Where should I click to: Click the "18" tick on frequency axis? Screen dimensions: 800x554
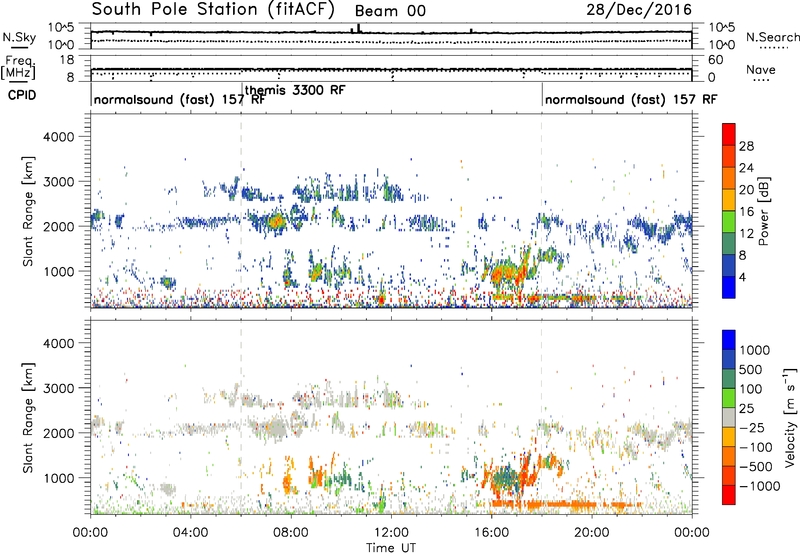click(68, 60)
